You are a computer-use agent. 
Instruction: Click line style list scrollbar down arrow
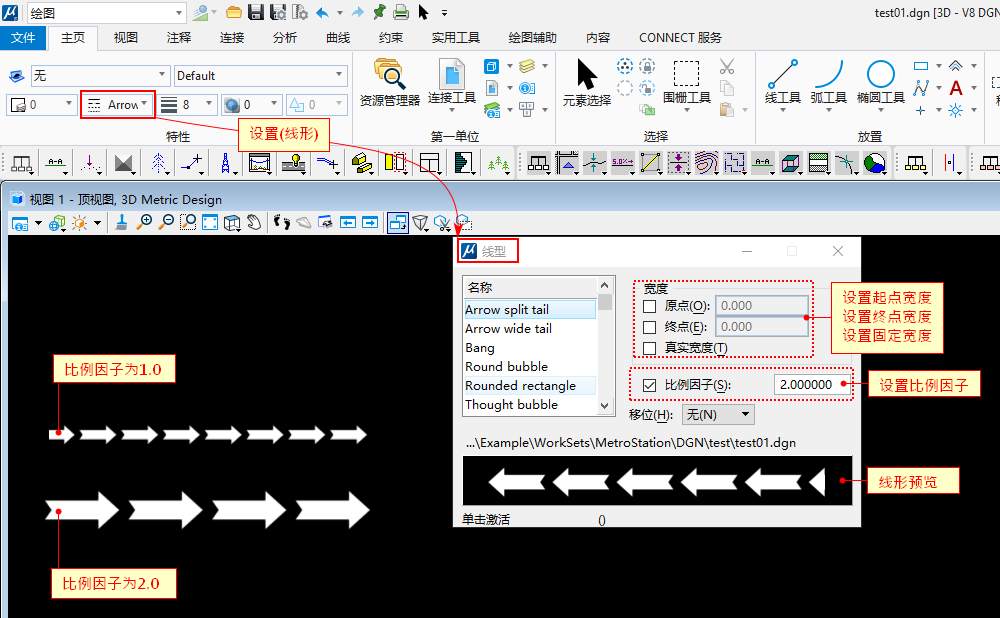coord(605,406)
